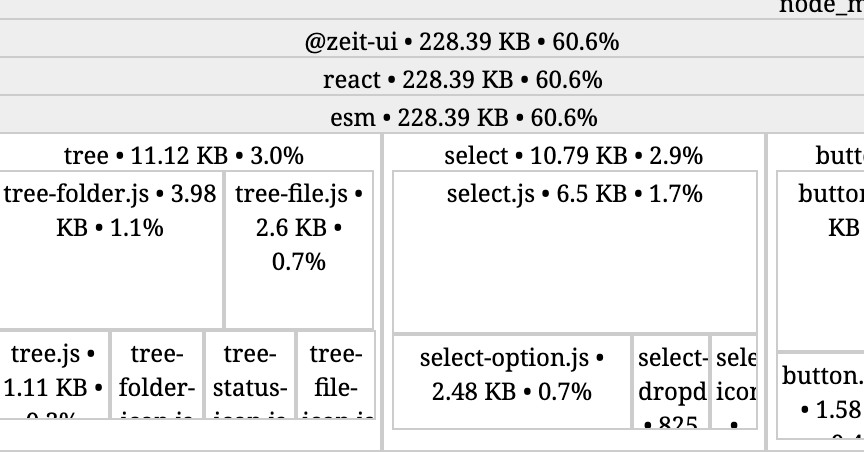Select the tree-folder-icon.js cell
864x452 pixels.
pyautogui.click(x=157, y=374)
